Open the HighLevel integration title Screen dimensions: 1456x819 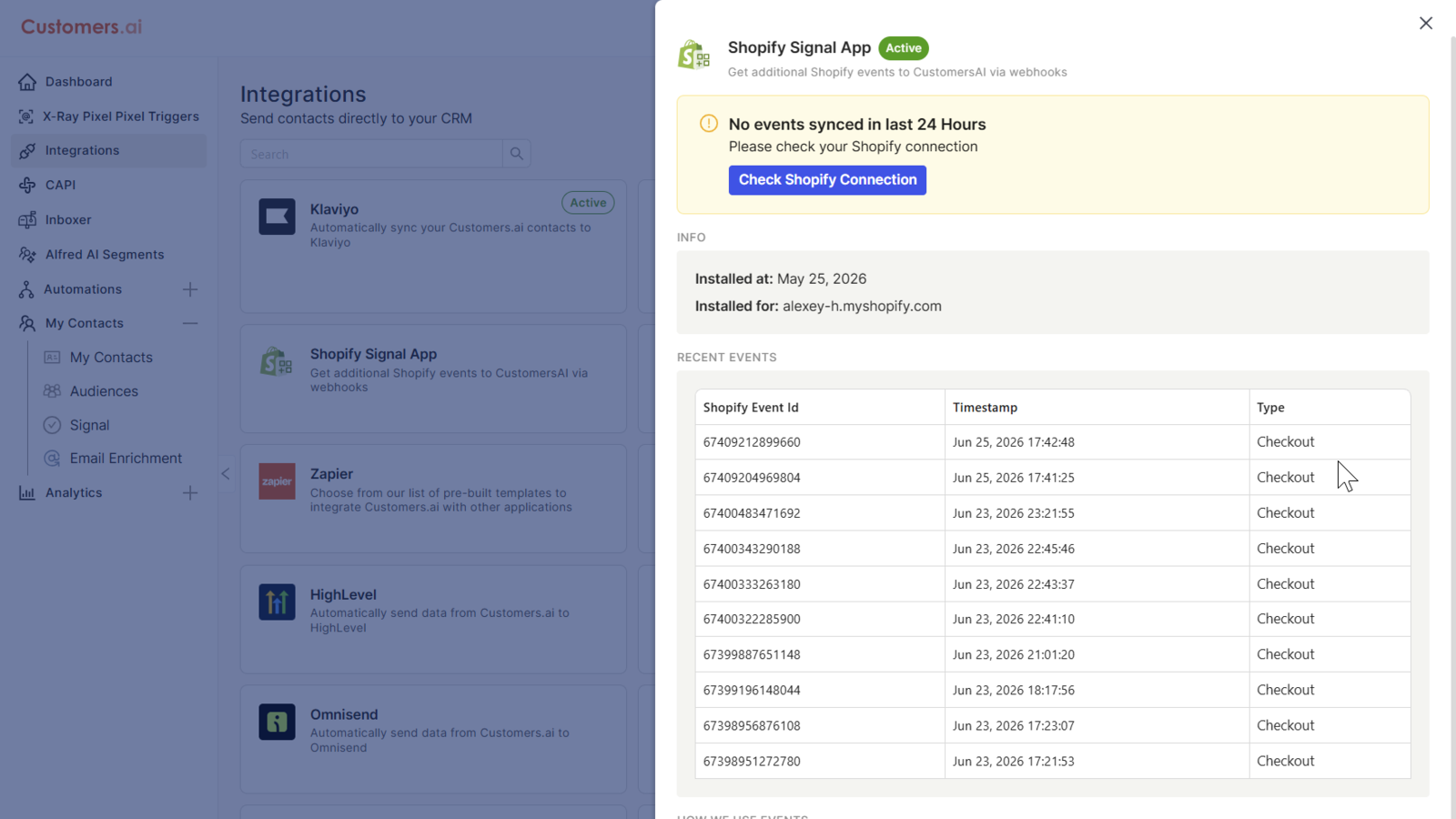(343, 595)
